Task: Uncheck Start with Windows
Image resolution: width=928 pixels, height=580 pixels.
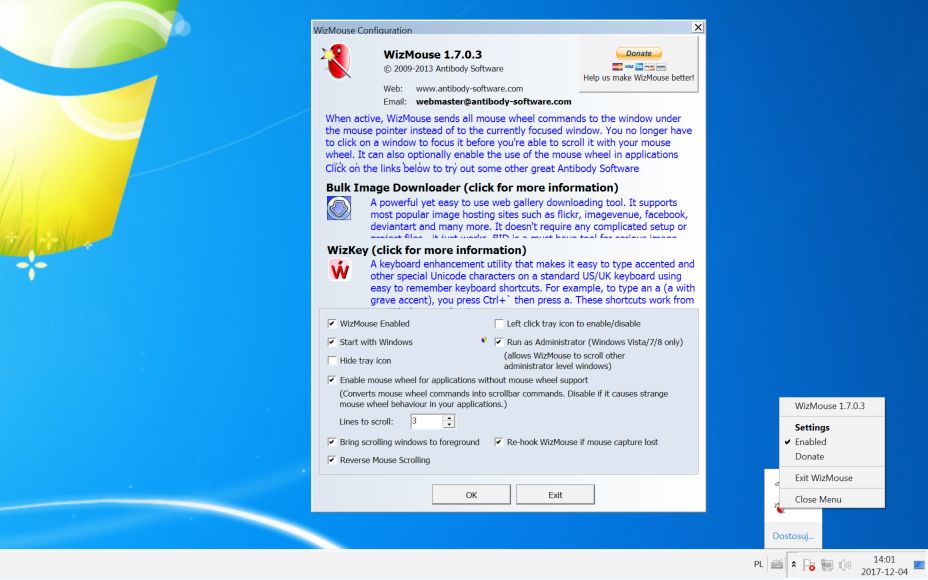Action: (332, 342)
